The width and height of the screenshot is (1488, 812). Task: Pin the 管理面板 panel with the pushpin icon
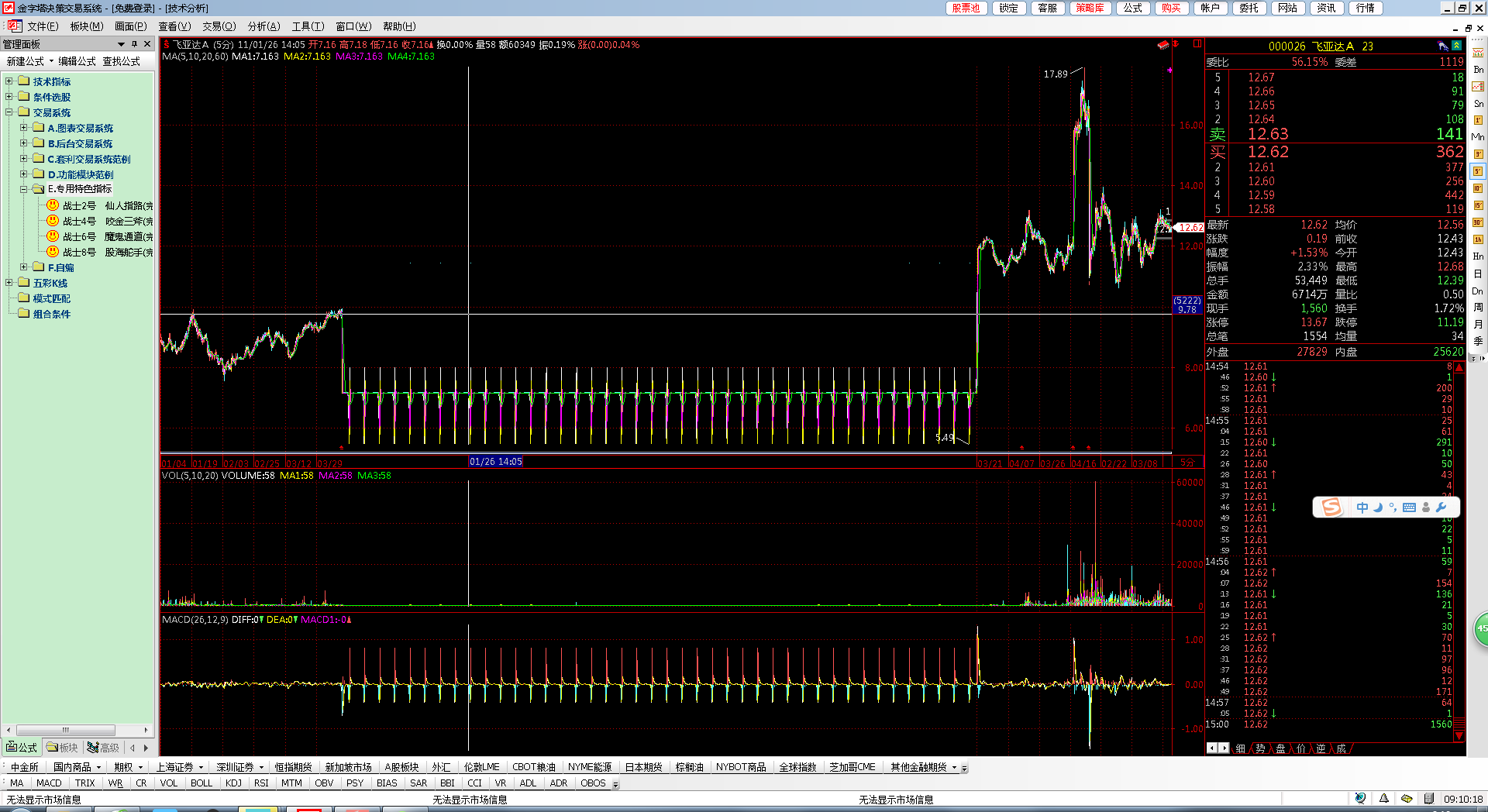coord(135,44)
